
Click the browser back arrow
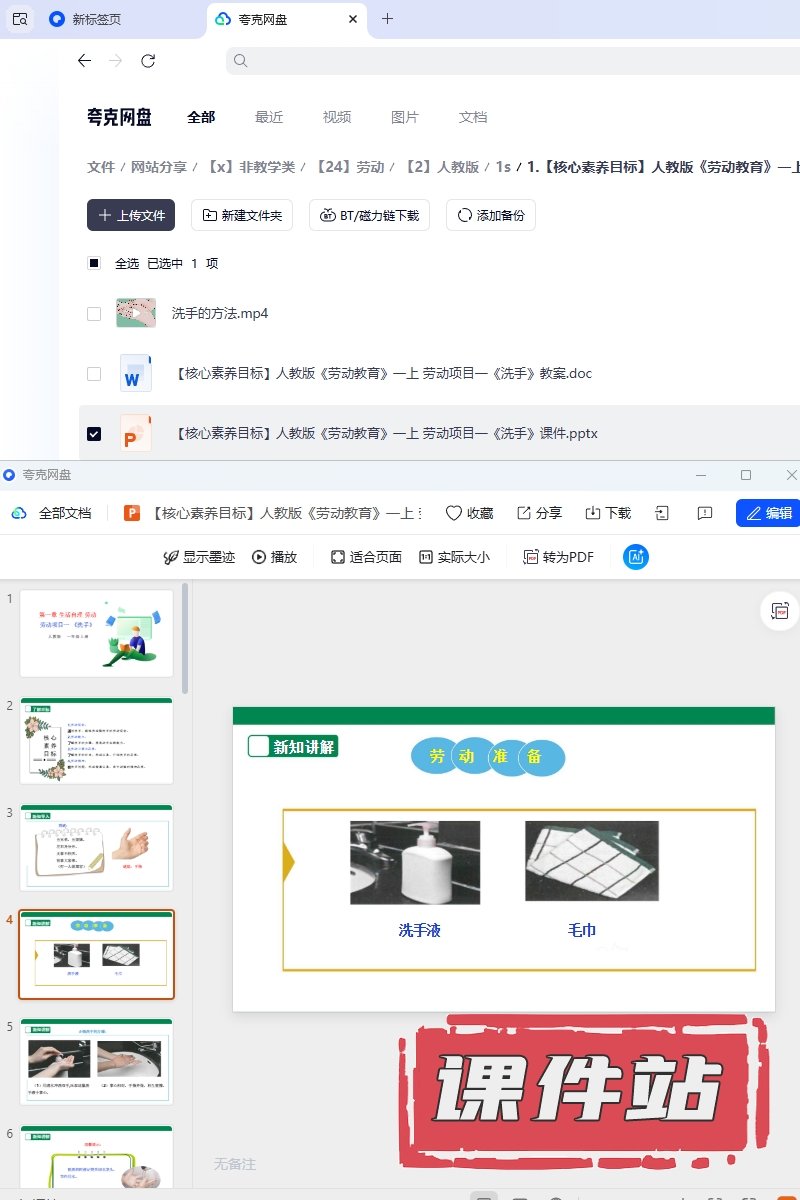point(84,61)
